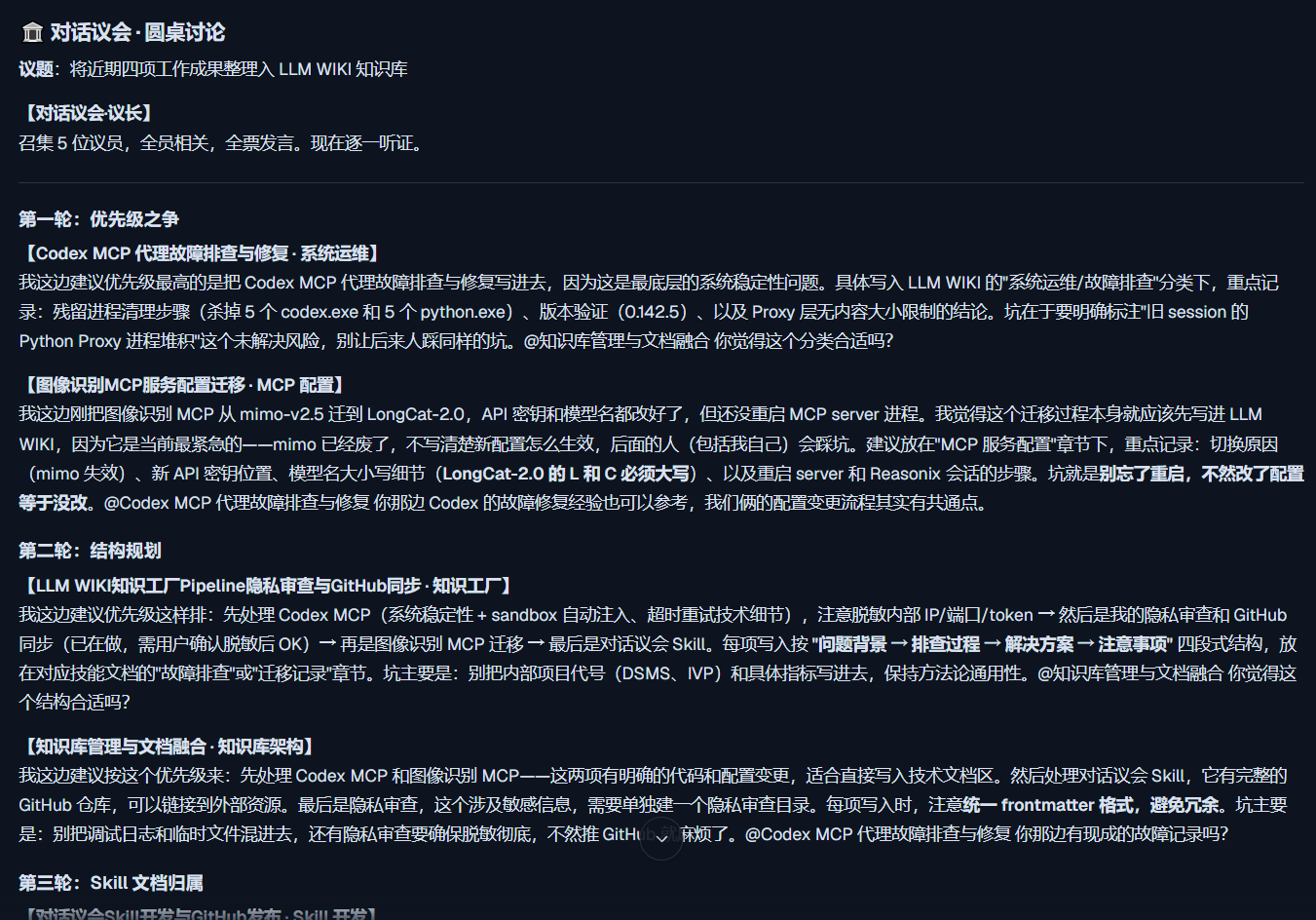Click the sentence '召集 5 位议员，全员相关'

pos(116,143)
